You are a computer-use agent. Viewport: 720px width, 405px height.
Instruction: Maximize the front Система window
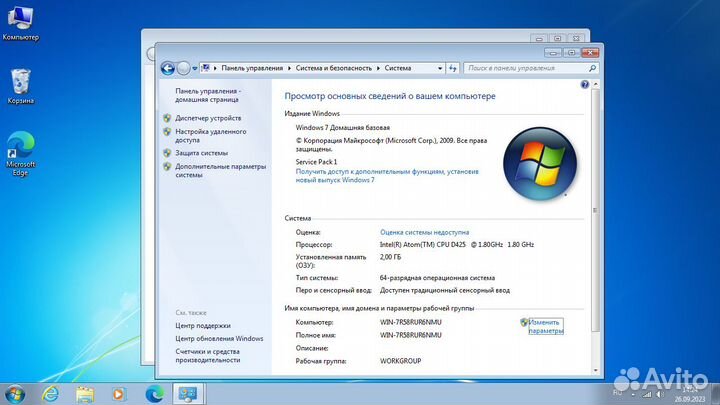point(572,53)
